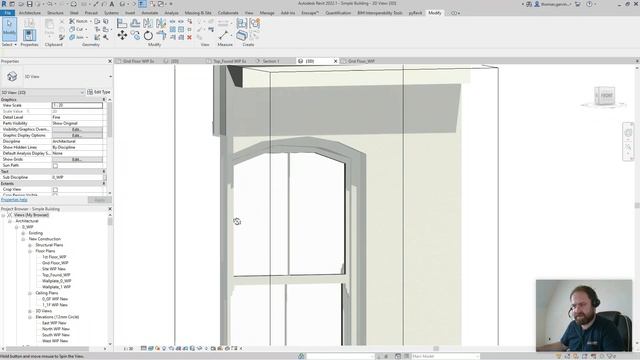The height and width of the screenshot is (360, 640).
Task: Click the ViewCube FRONT face
Action: [x=606, y=96]
